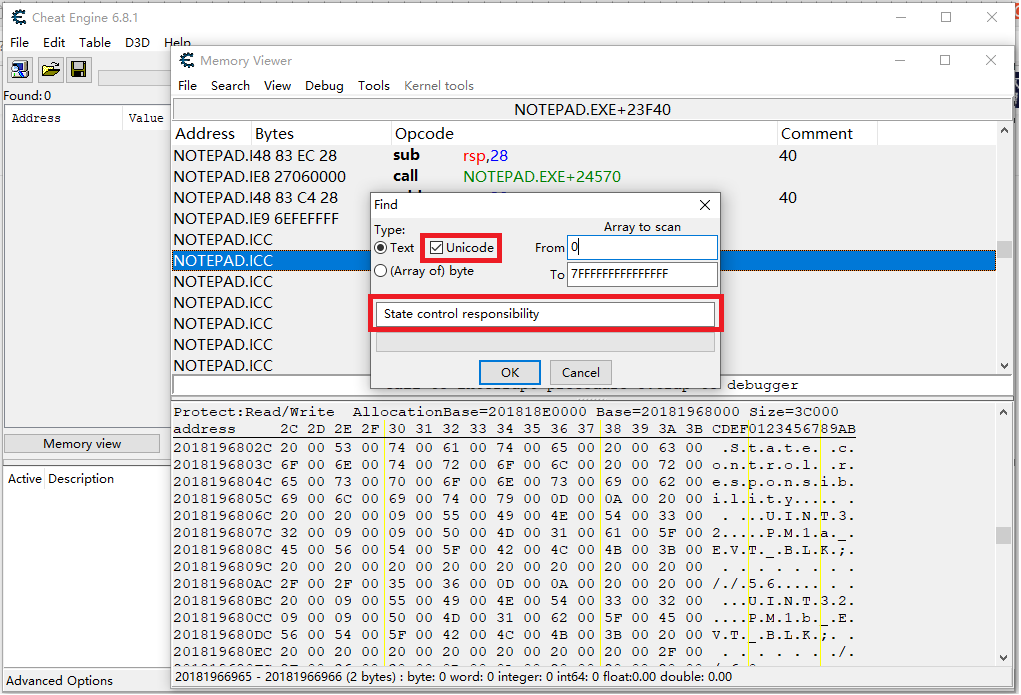Click the hex view scroll down arrow
Viewport: 1021px width, 695px height.
(1003, 658)
